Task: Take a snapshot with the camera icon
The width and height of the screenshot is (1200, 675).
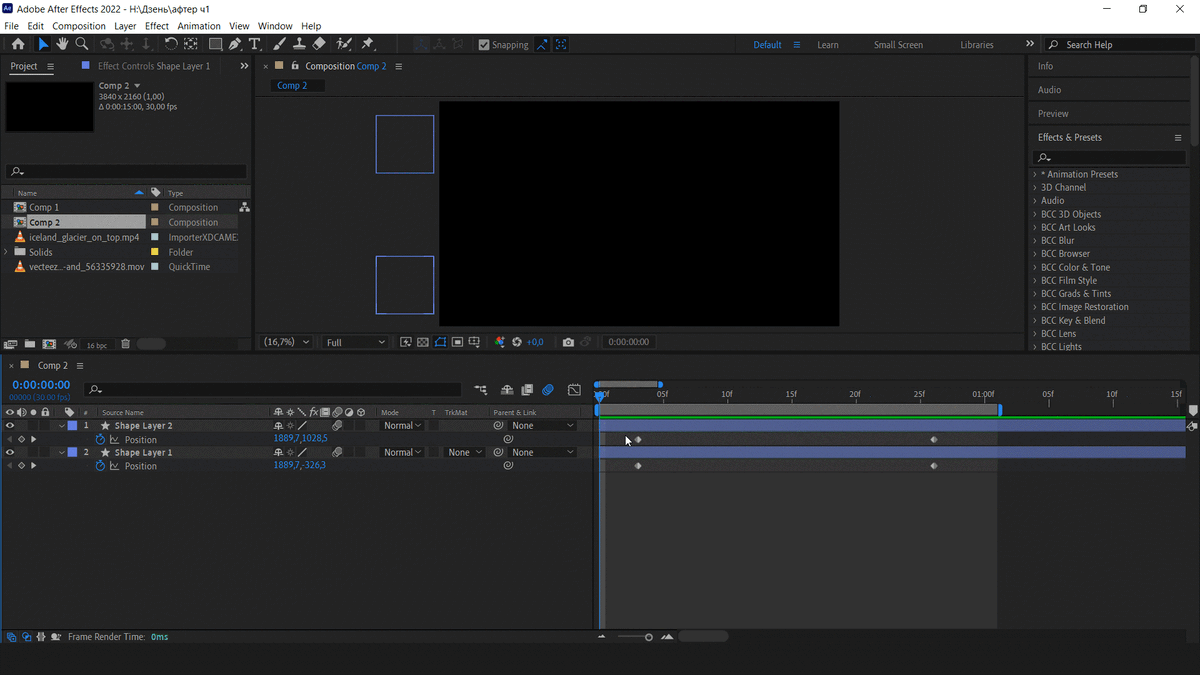Action: pos(568,342)
